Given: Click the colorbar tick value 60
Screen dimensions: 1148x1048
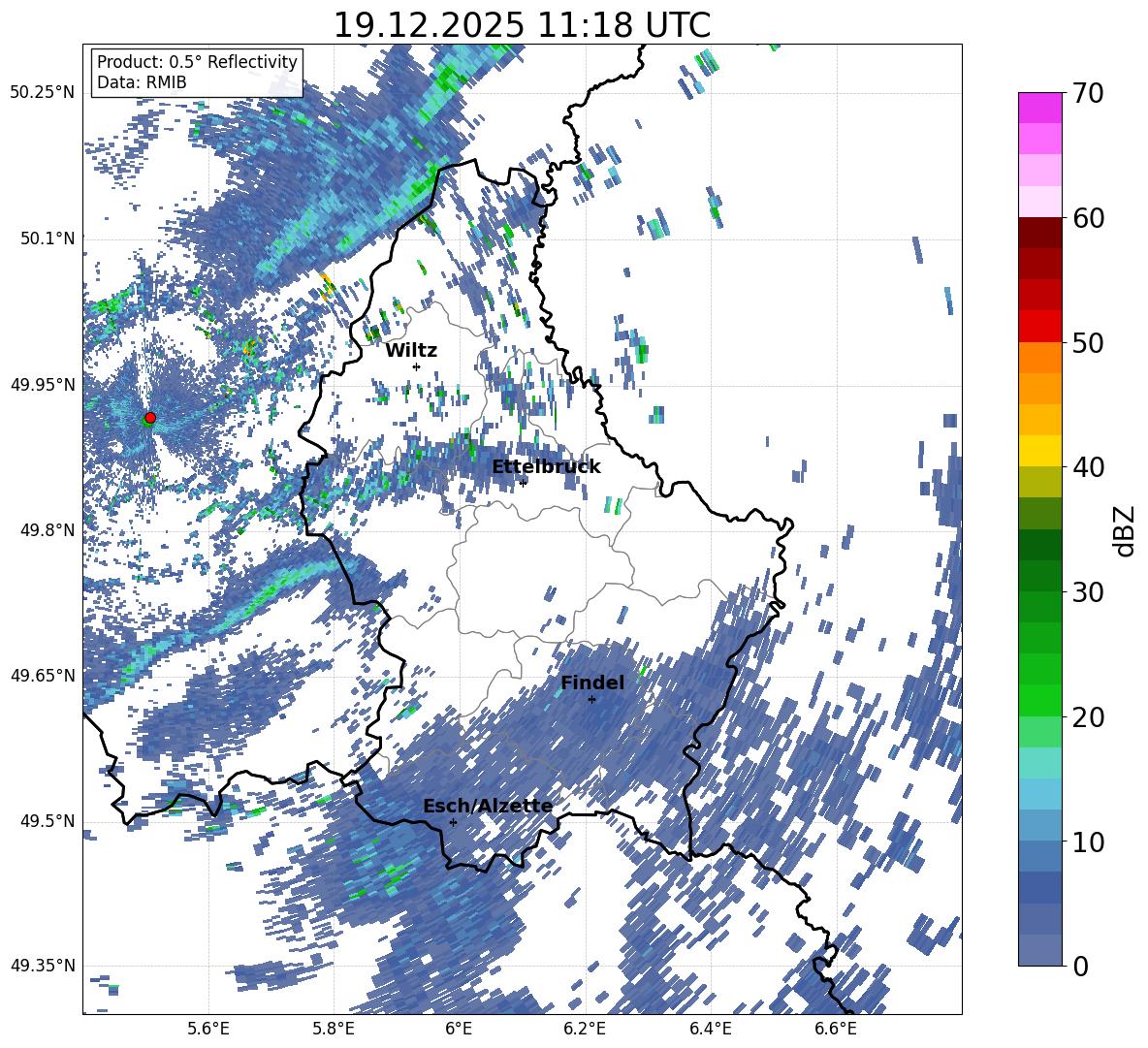Looking at the screenshot, I should tap(1089, 218).
